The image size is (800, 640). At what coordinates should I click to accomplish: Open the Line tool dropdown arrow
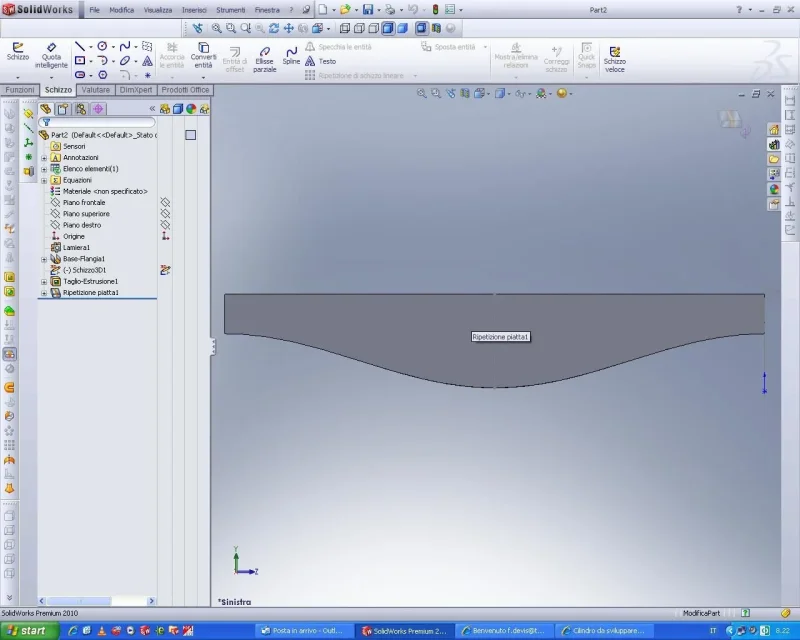90,47
